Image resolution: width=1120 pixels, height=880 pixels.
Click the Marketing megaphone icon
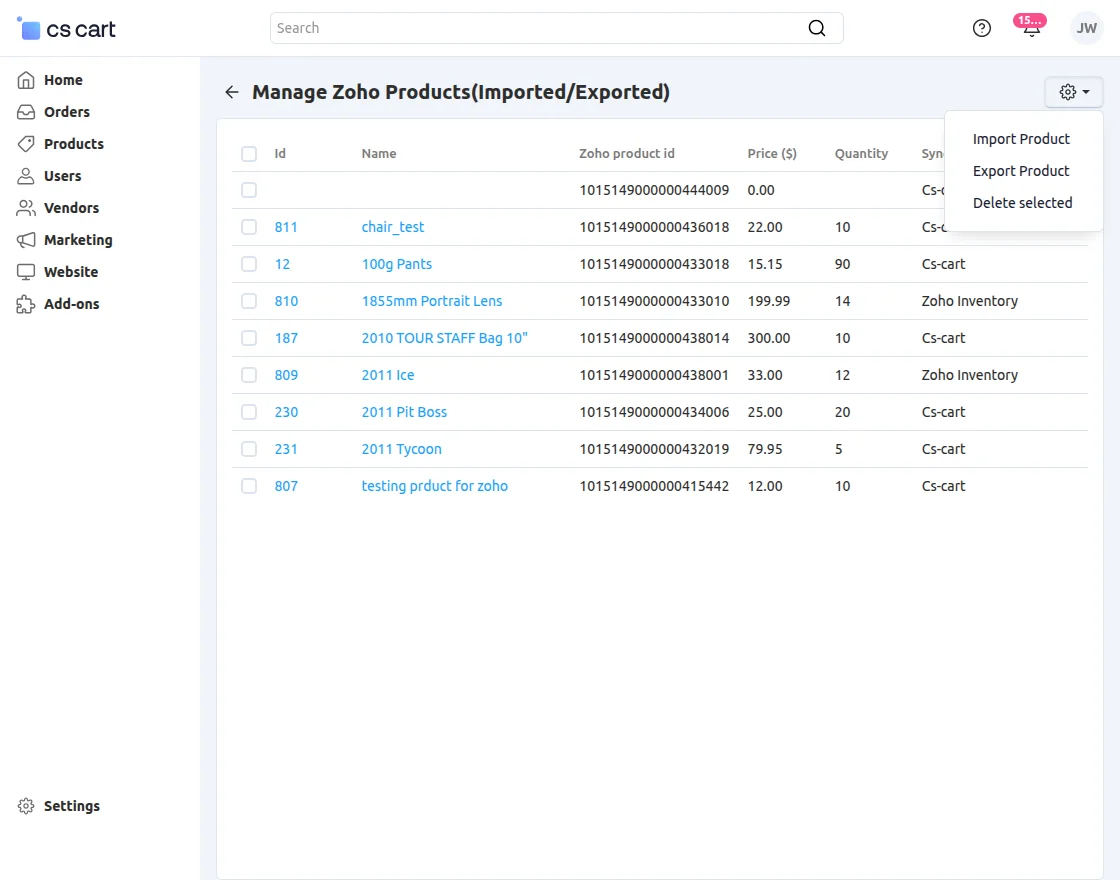26,240
